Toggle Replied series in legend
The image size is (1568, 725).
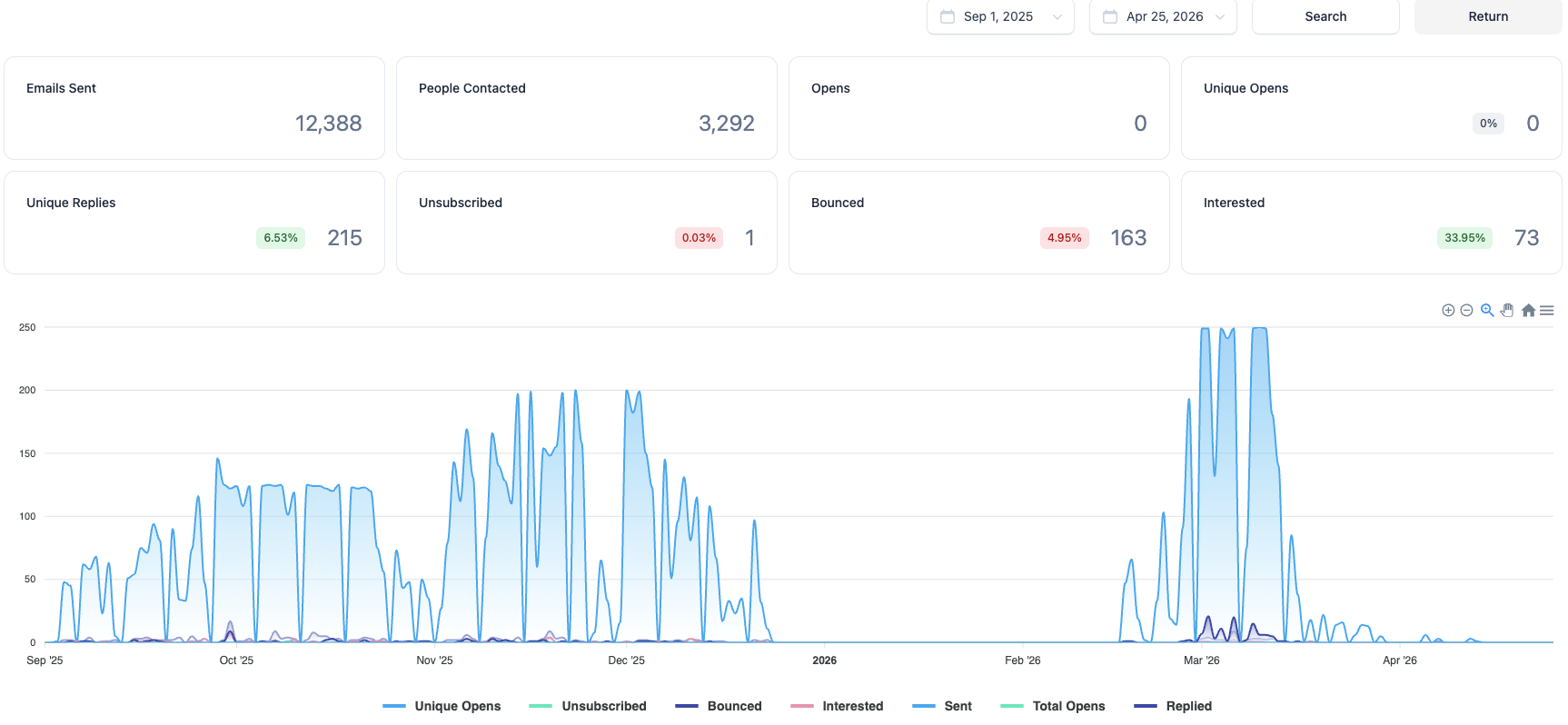tap(1173, 706)
